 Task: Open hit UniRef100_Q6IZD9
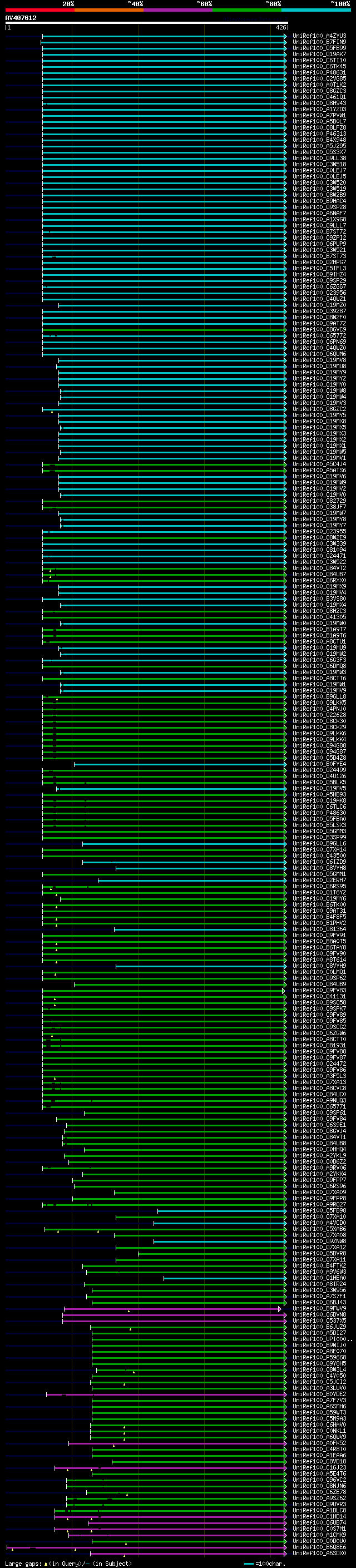pos(319,862)
